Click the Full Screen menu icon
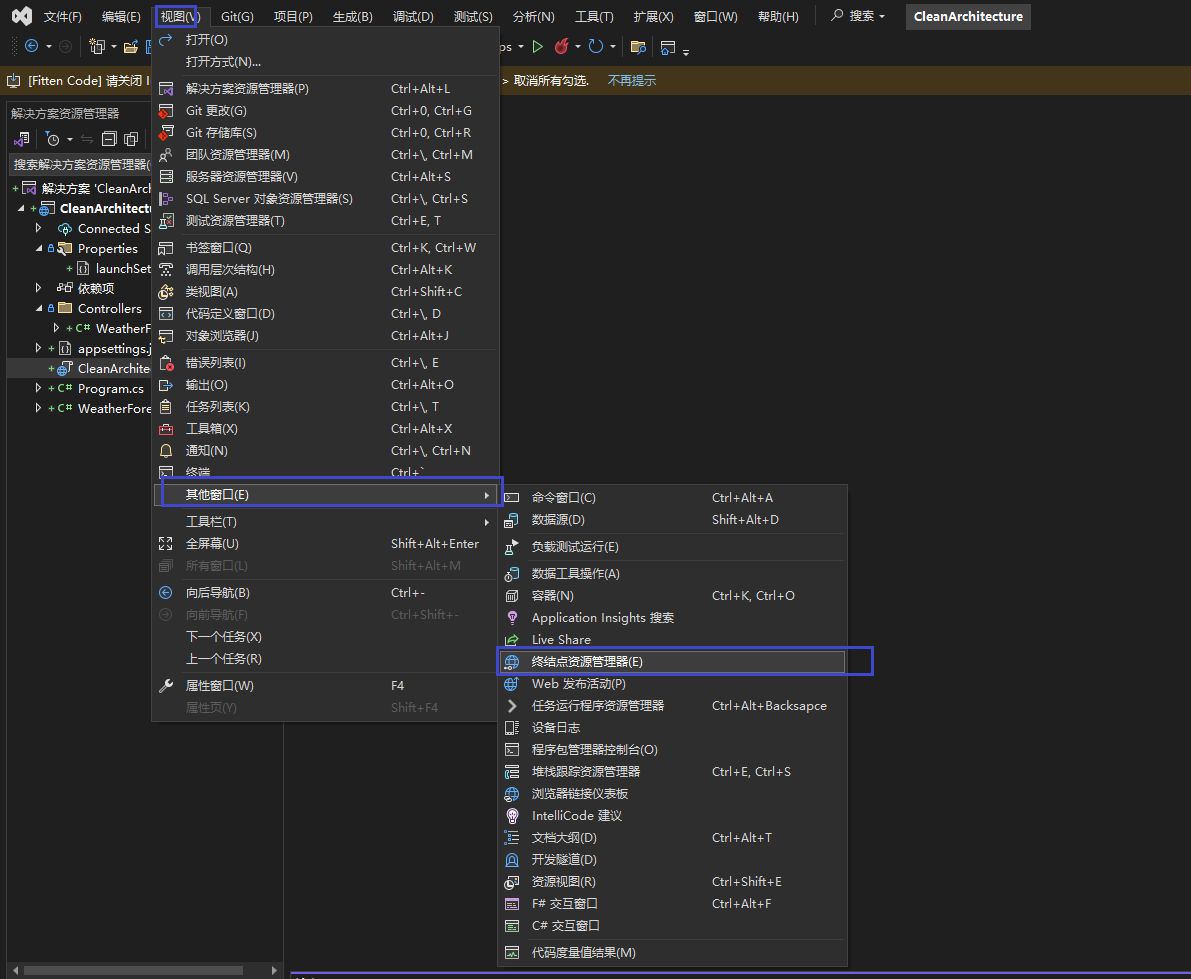This screenshot has height=979, width=1191. [166, 544]
